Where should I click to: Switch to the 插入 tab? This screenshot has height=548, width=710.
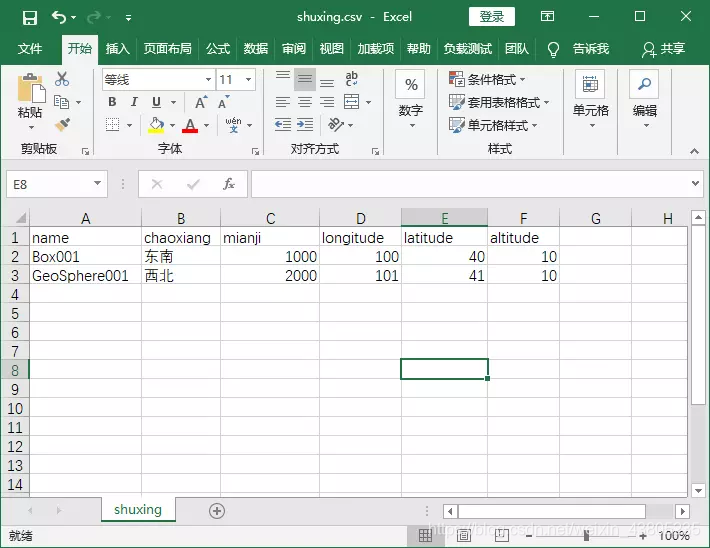tap(117, 48)
